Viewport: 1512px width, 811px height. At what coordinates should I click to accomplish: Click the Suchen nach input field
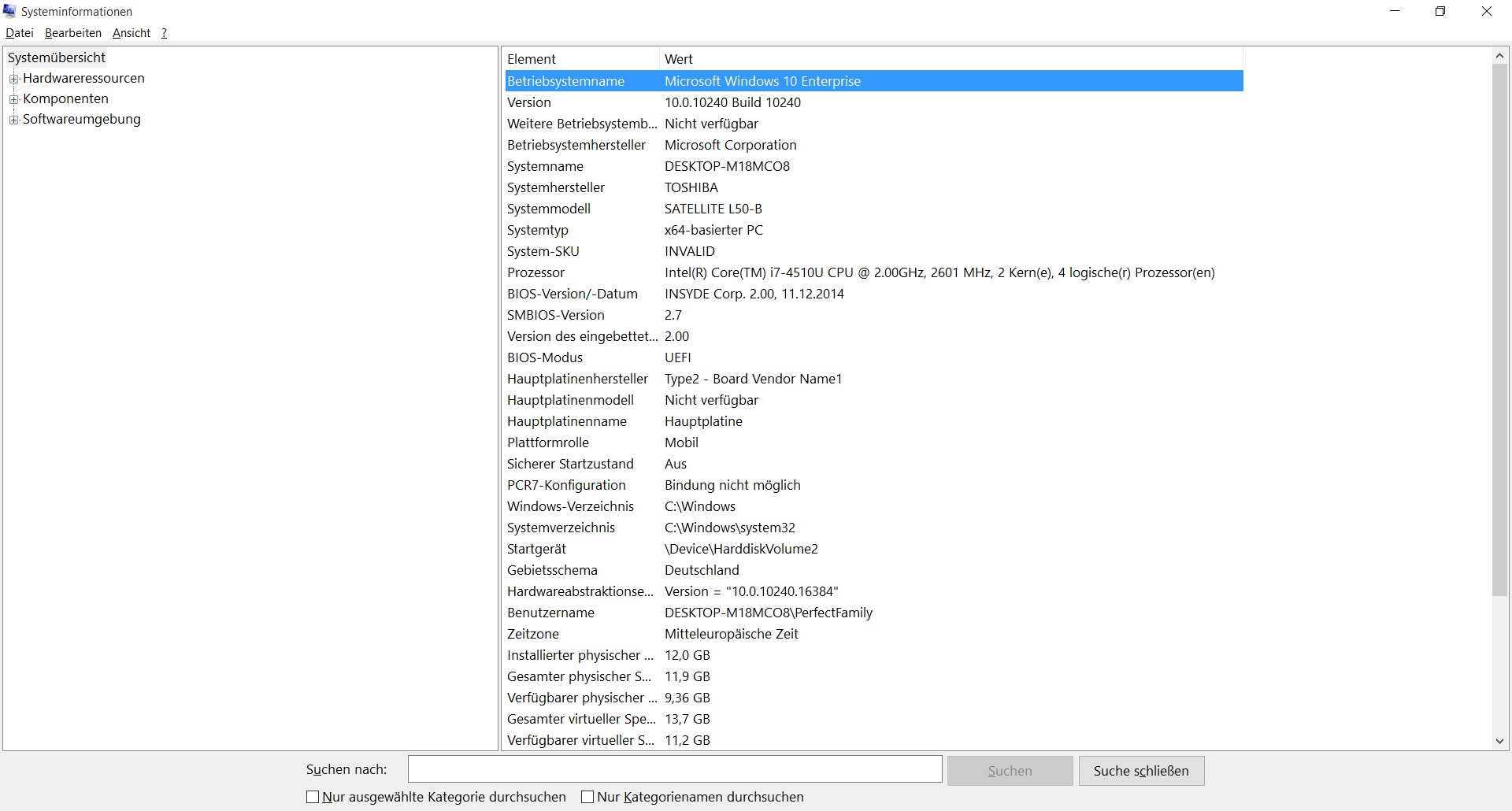click(675, 769)
